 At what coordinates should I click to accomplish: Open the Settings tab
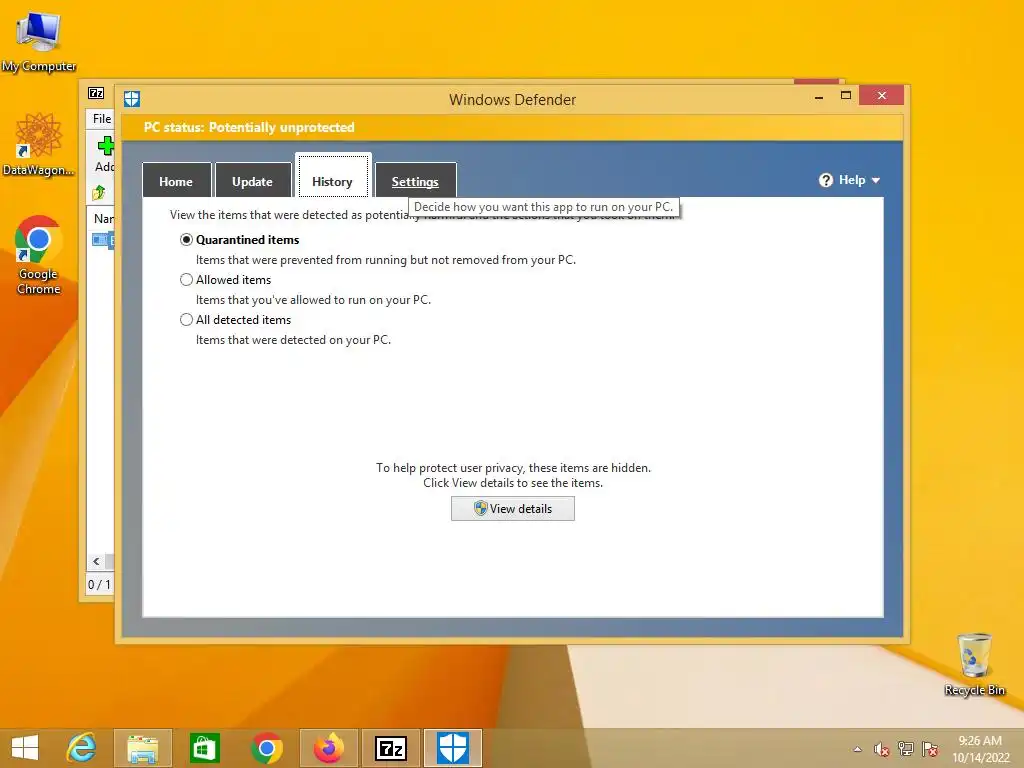click(415, 181)
